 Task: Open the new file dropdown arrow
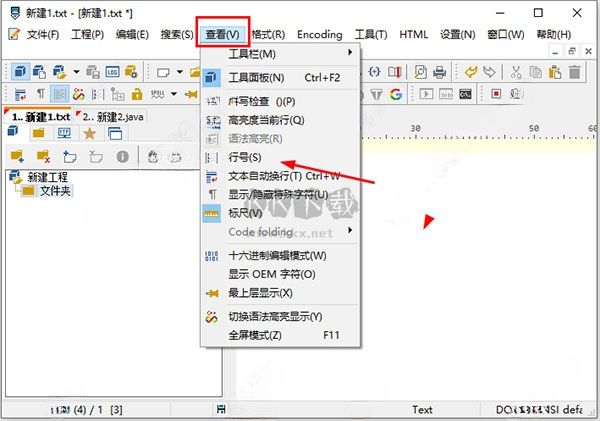[x=179, y=72]
